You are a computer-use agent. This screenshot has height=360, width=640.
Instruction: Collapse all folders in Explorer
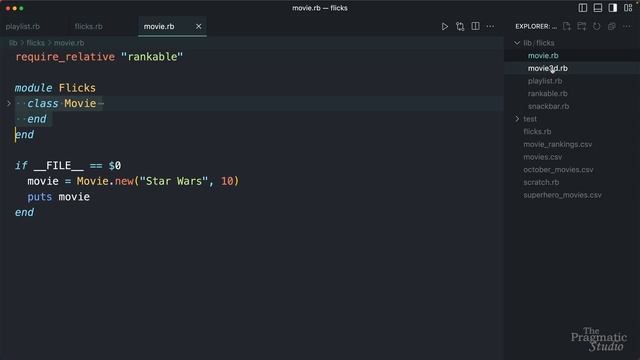tap(611, 26)
